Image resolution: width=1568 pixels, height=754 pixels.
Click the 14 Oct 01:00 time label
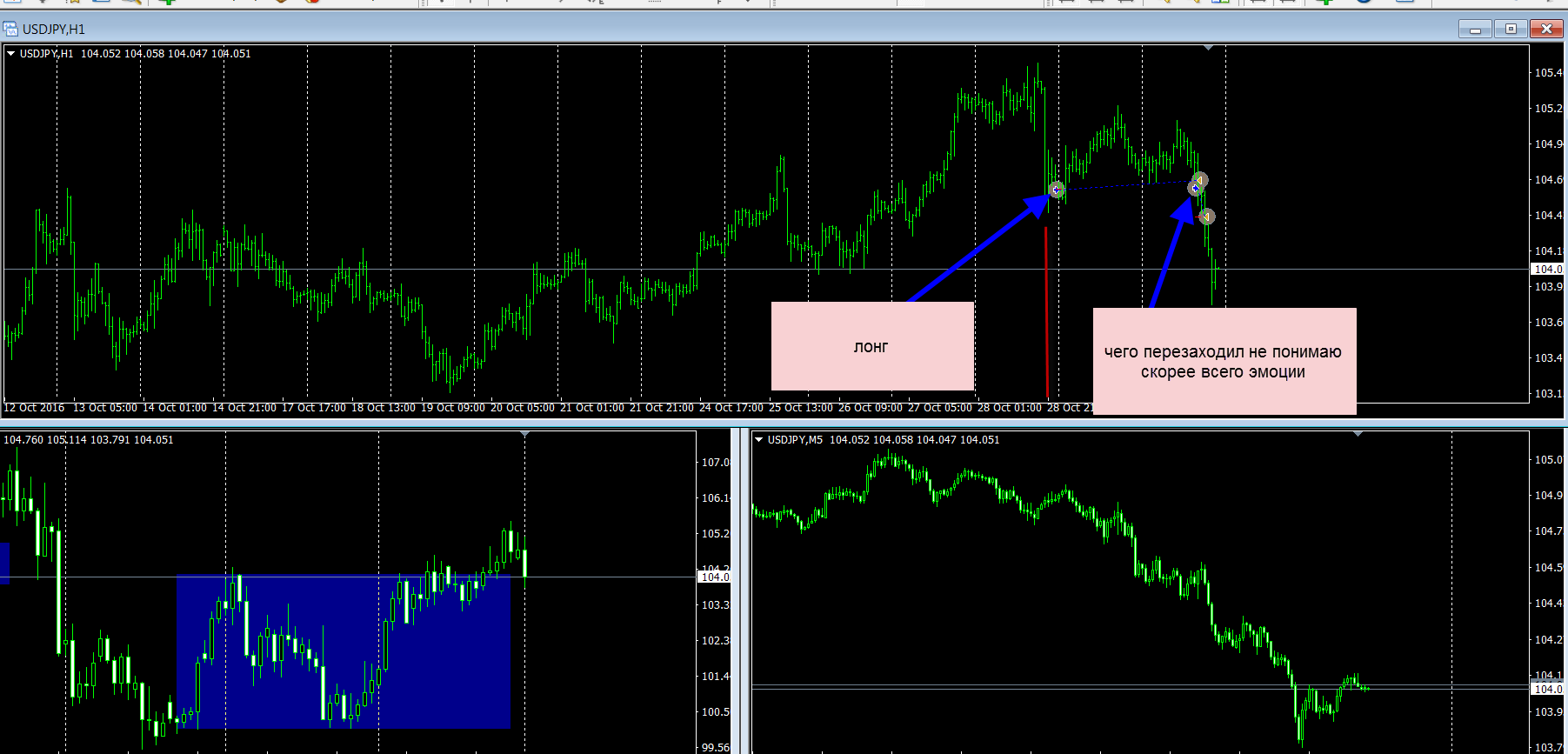(x=175, y=407)
